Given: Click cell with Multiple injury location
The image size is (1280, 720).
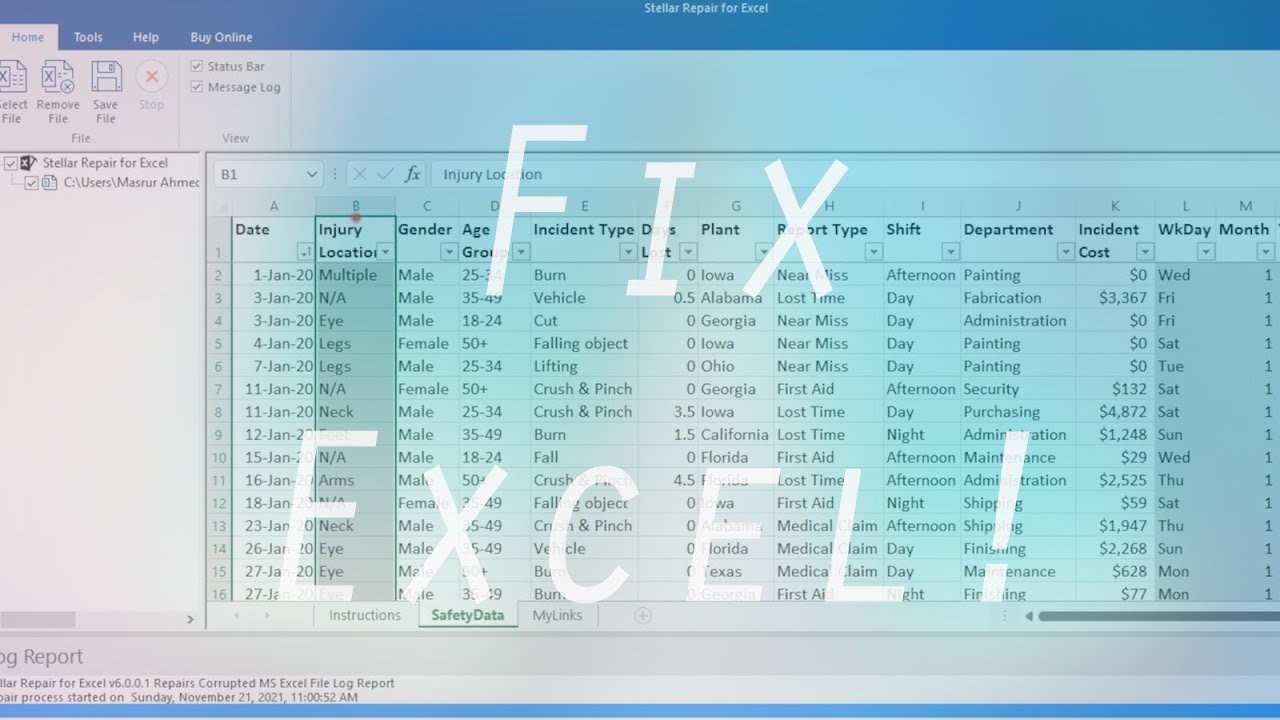Looking at the screenshot, I should [x=355, y=275].
